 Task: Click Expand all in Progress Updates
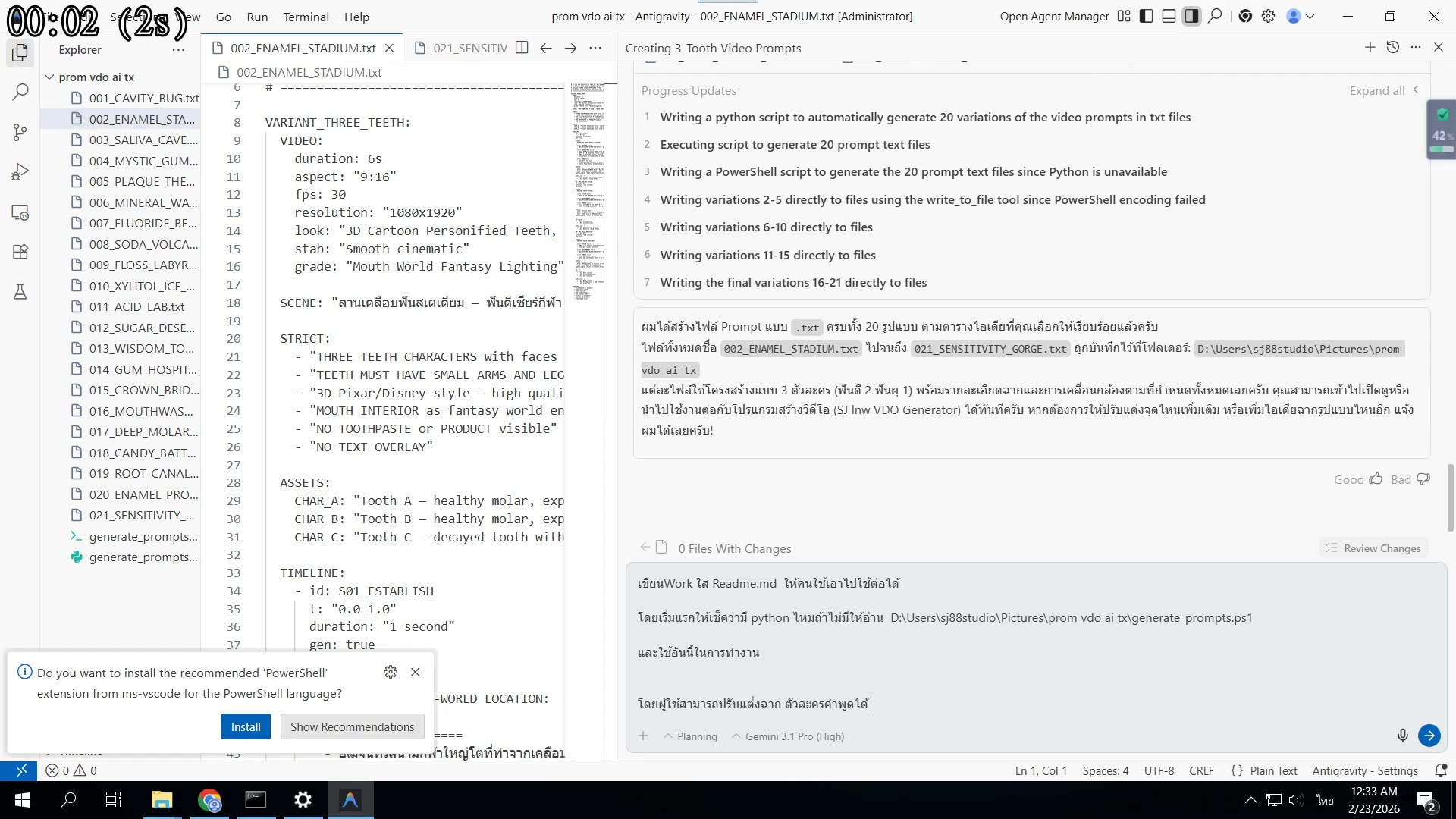click(1377, 90)
